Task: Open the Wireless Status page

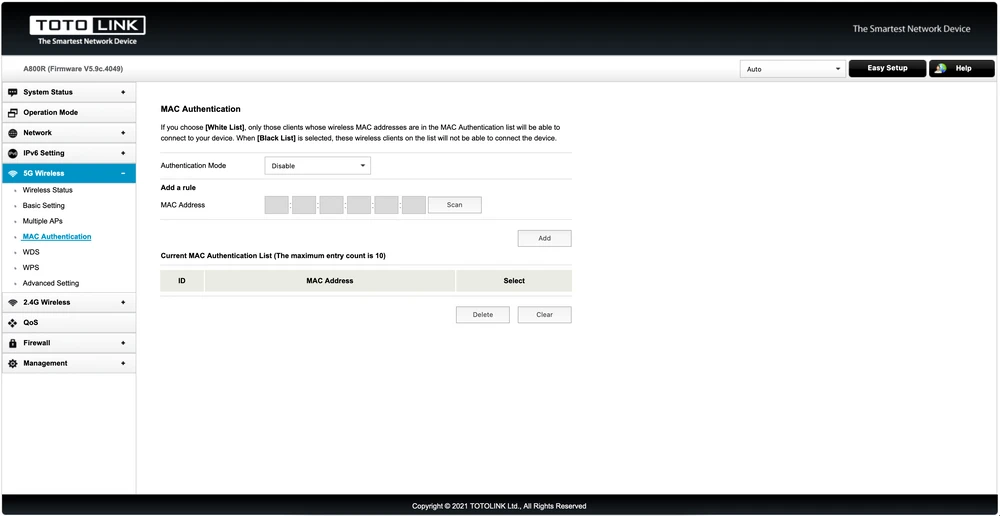Action: (x=48, y=190)
